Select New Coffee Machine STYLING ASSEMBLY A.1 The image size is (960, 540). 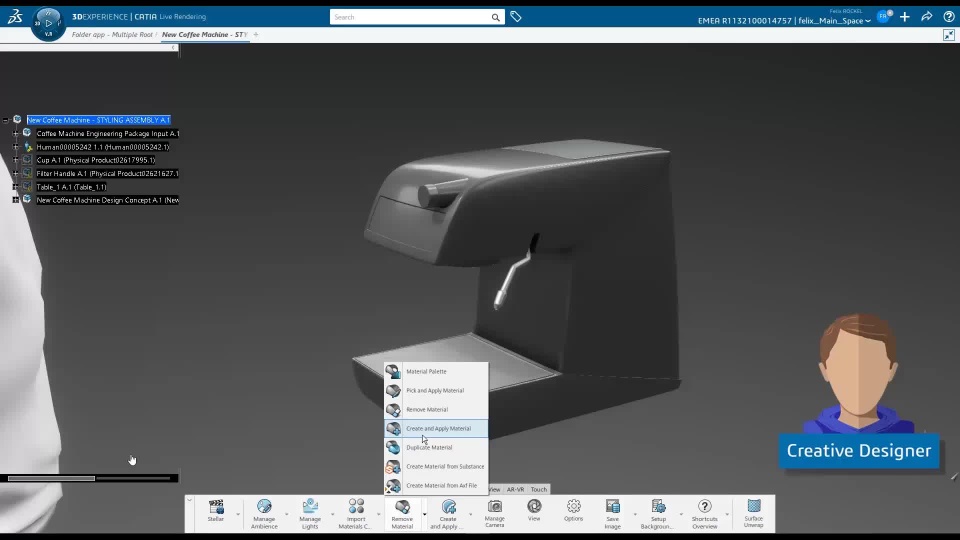tap(99, 120)
